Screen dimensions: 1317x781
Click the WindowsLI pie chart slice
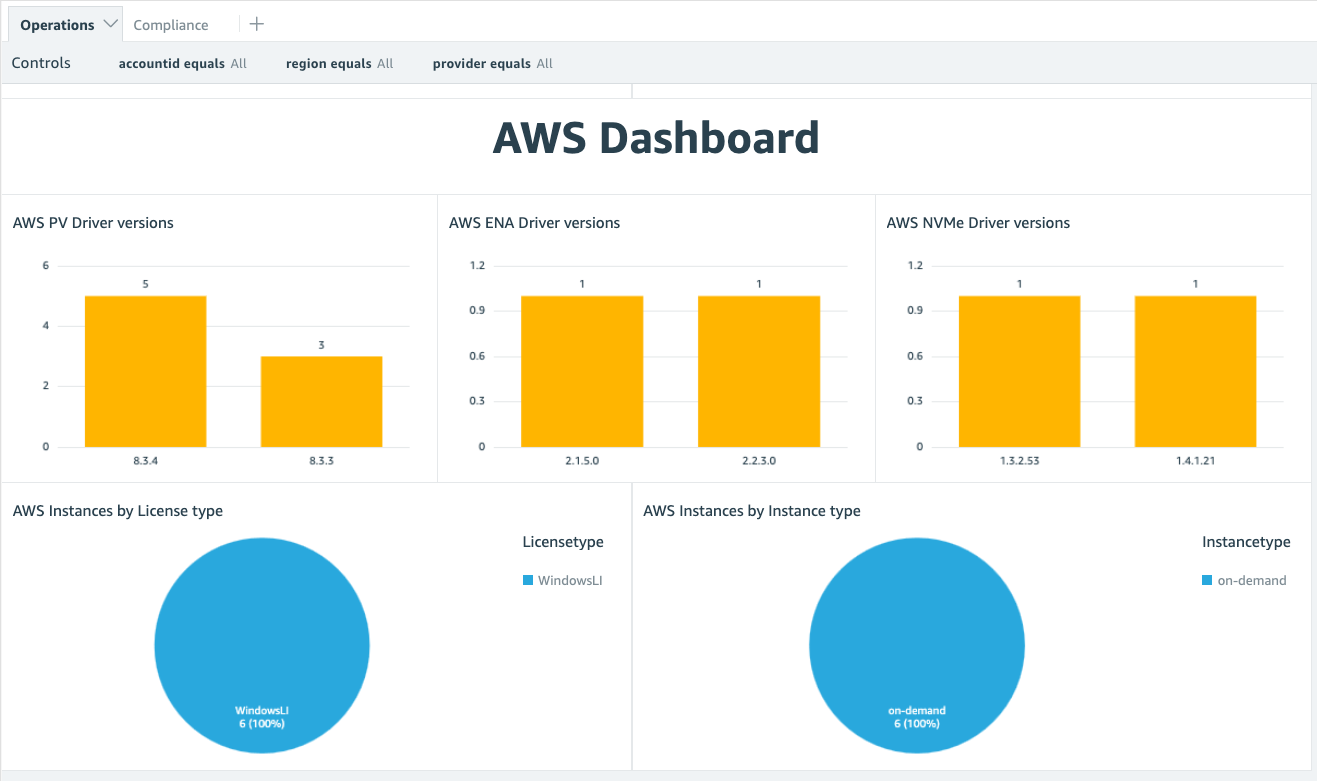[262, 630]
